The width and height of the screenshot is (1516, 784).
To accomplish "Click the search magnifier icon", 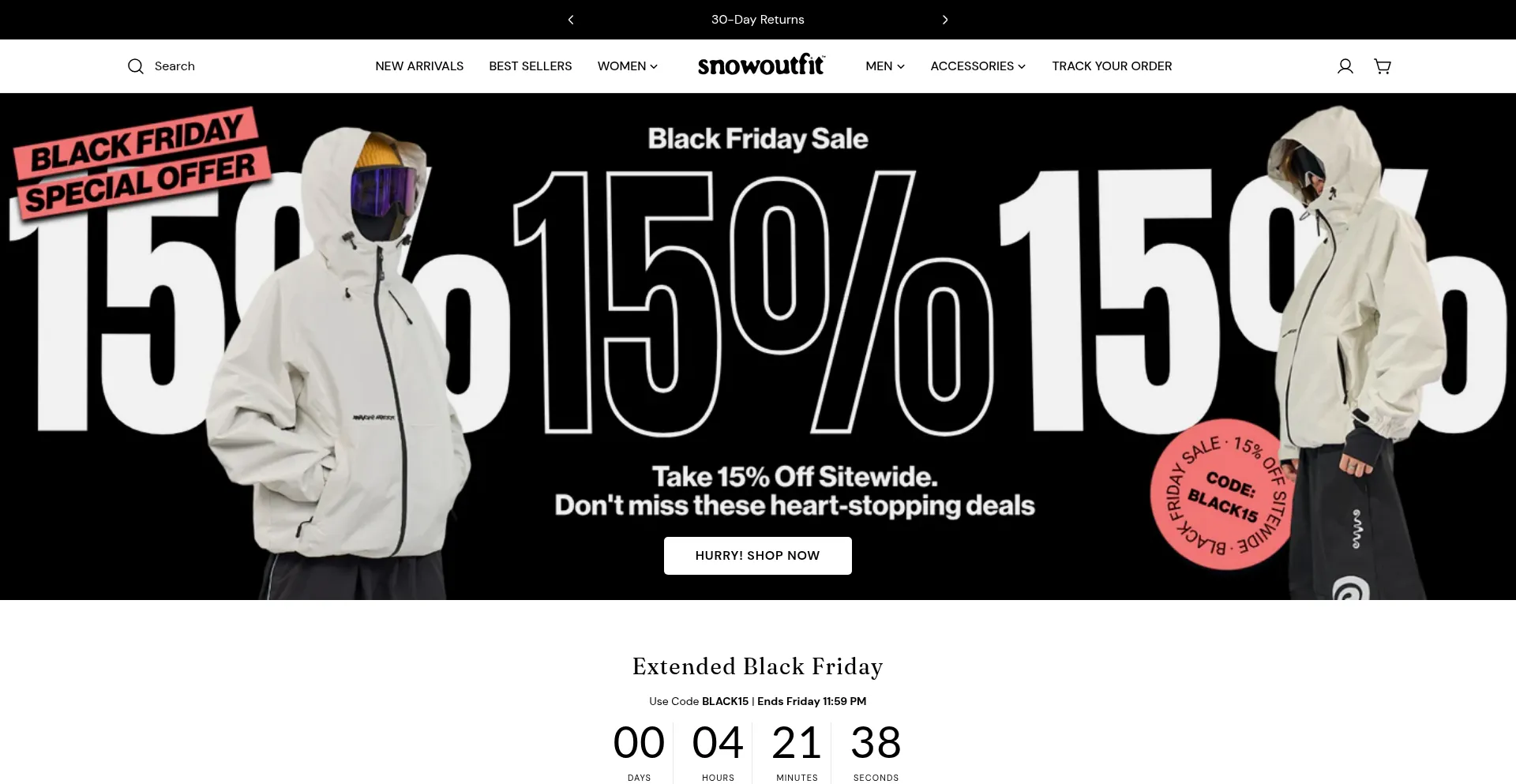I will [136, 66].
